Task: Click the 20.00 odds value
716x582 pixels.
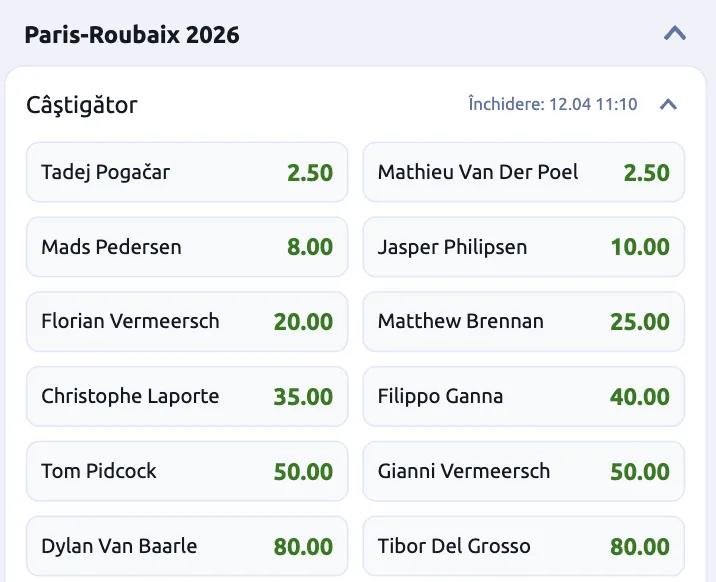Action: click(303, 322)
